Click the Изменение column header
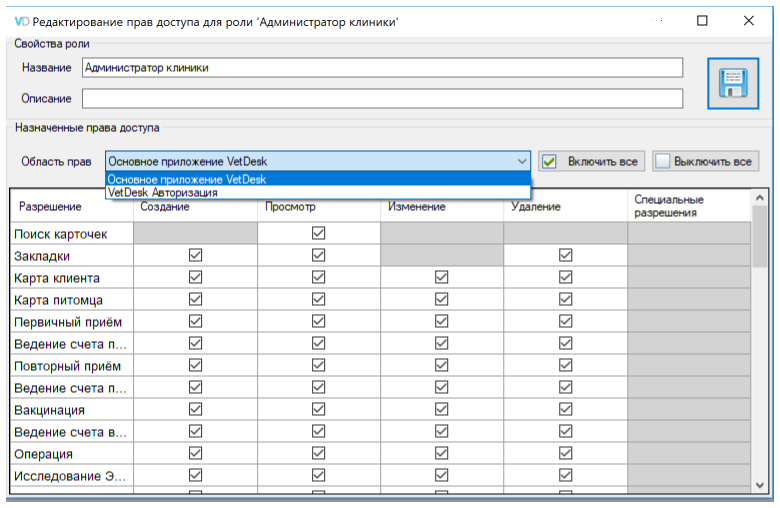 tap(442, 206)
